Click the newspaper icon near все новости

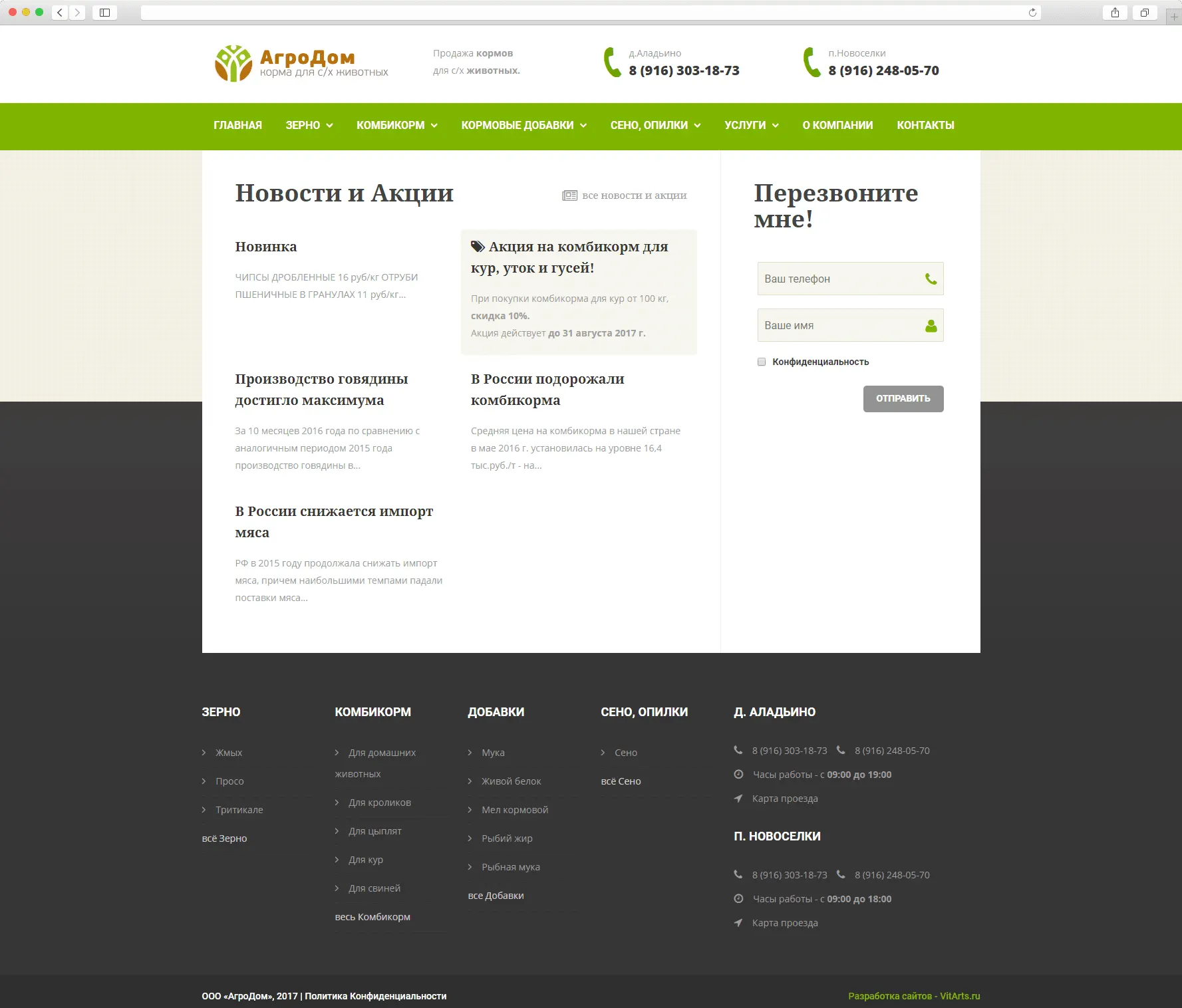(569, 195)
